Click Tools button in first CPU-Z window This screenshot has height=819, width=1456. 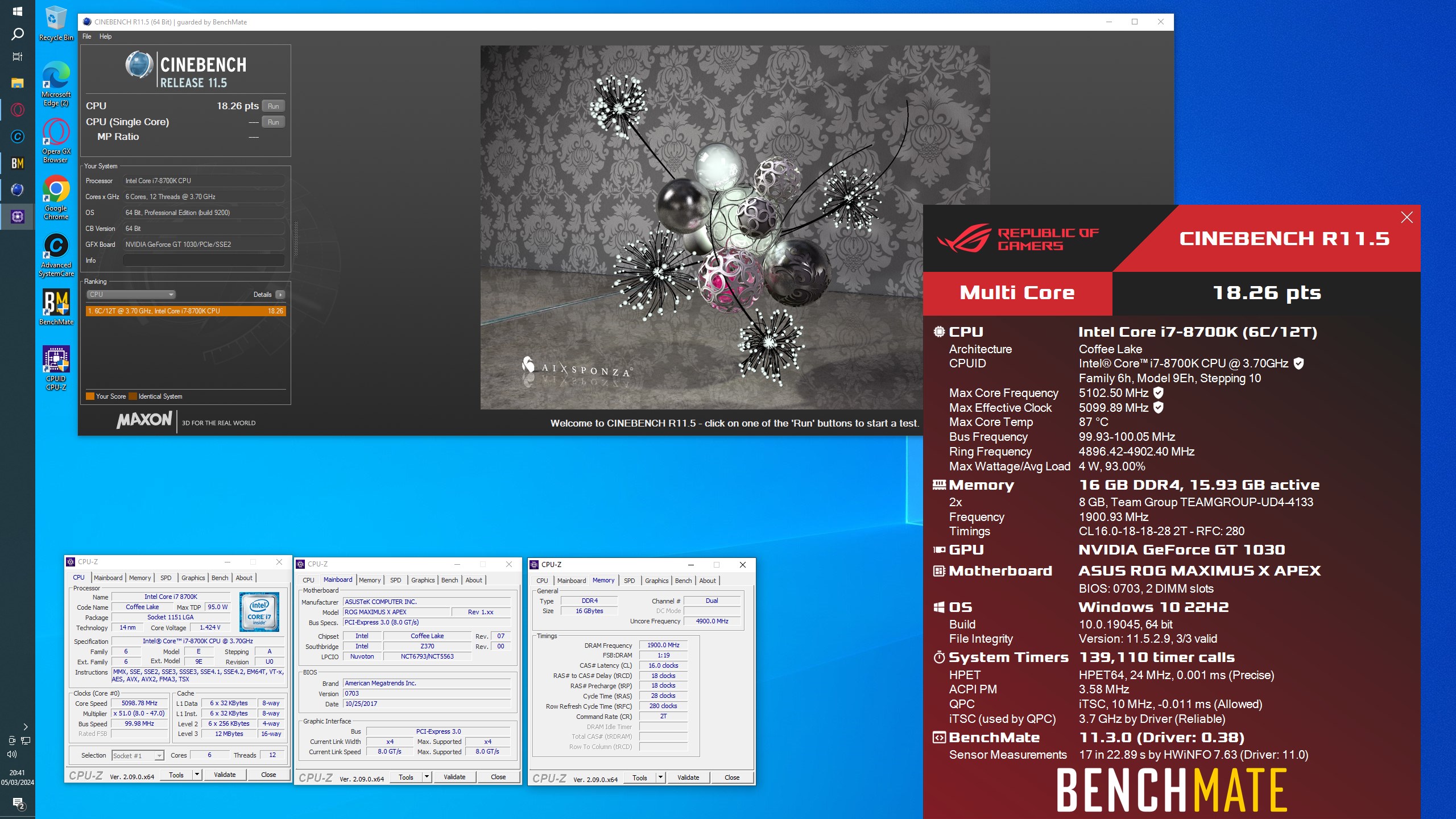pyautogui.click(x=176, y=775)
